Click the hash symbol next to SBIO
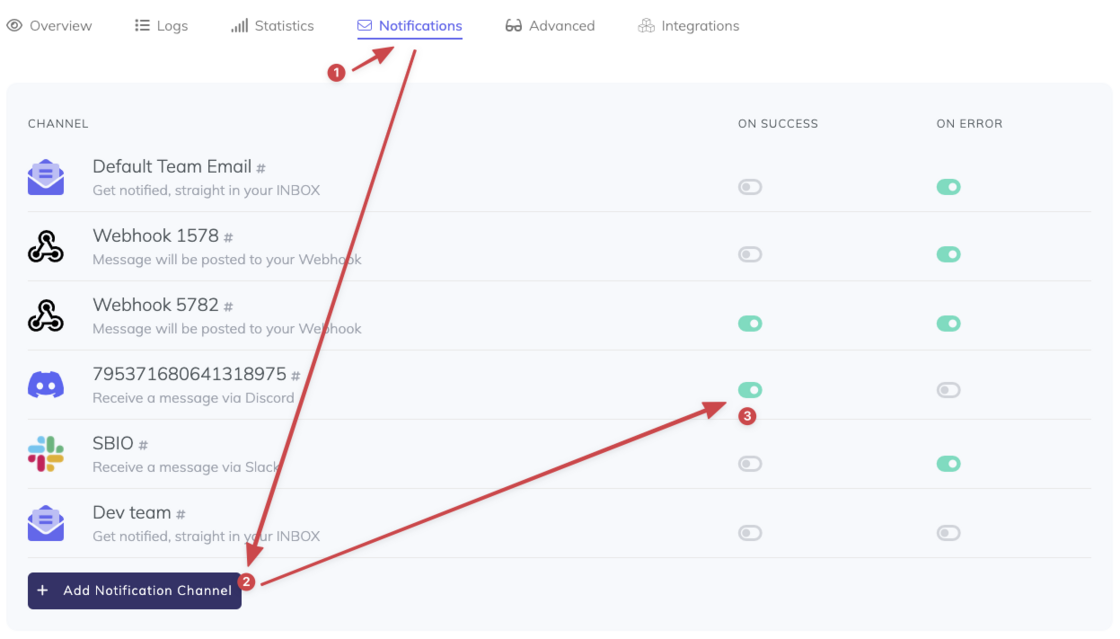Screen dimensions: 1120x639 point(143,445)
